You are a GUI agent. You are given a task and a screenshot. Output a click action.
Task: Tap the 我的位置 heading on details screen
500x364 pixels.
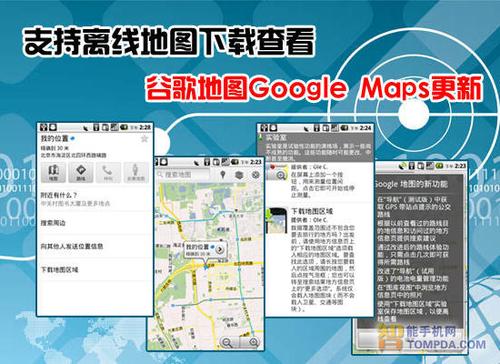[x=54, y=138]
